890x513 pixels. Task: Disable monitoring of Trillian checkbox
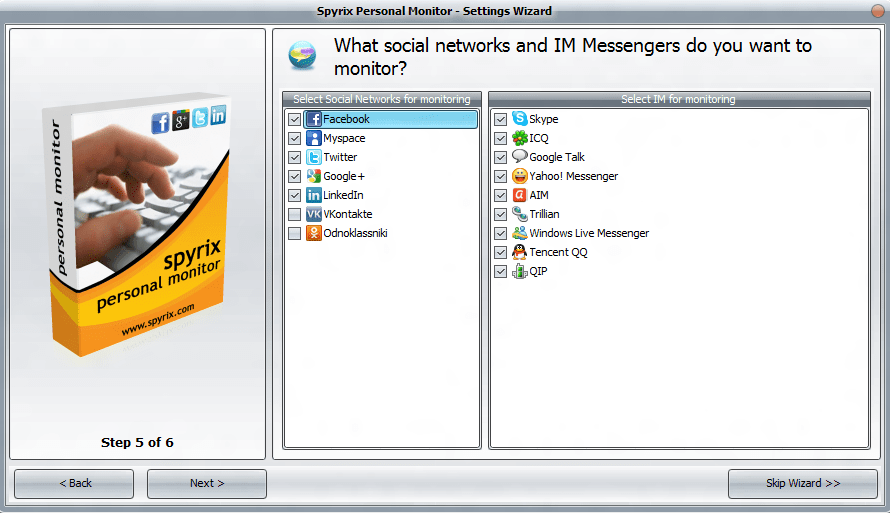500,215
